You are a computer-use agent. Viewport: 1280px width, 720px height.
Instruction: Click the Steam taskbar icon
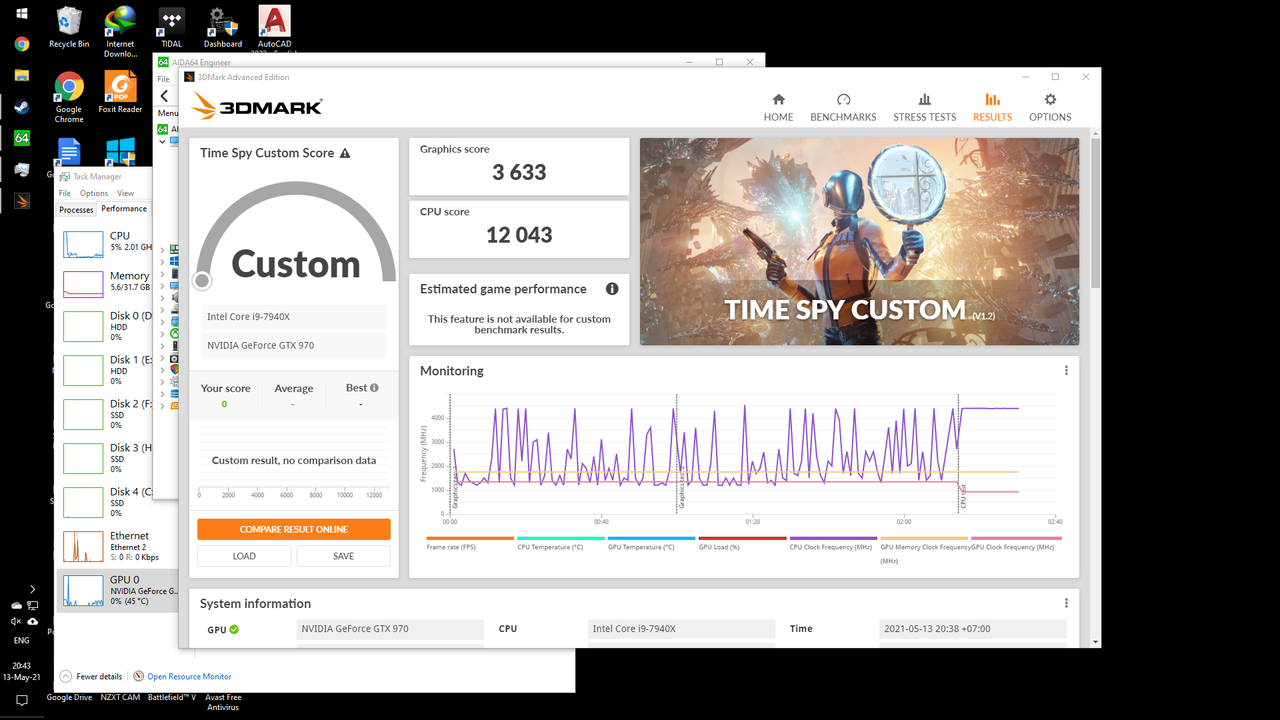coord(21,107)
